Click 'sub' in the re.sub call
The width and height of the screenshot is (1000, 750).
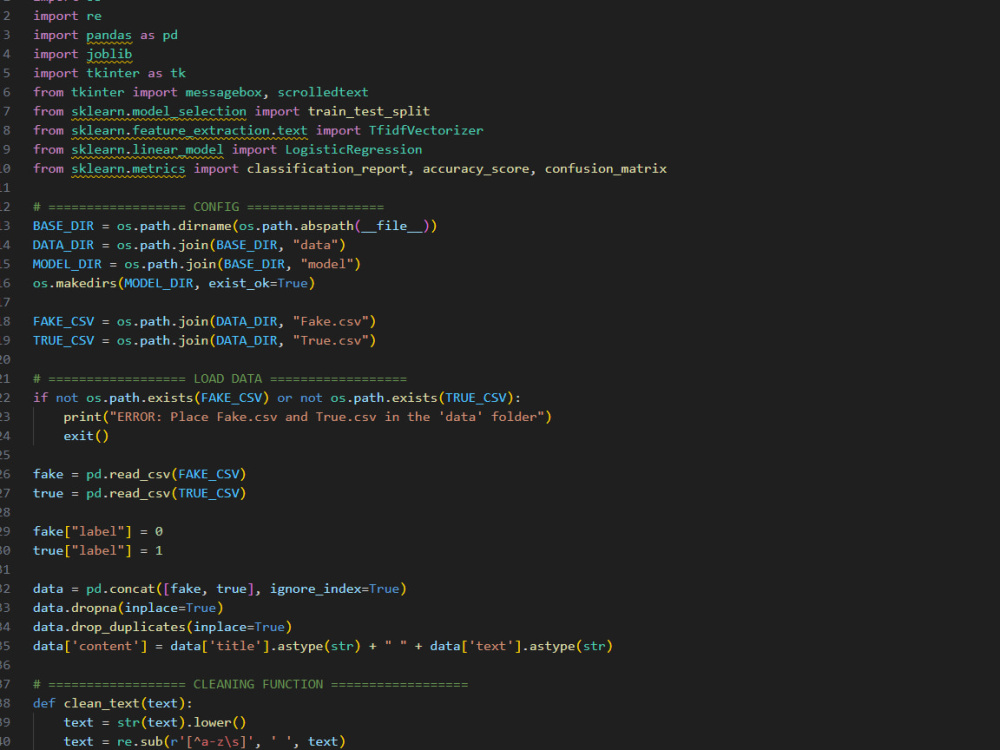(x=151, y=742)
